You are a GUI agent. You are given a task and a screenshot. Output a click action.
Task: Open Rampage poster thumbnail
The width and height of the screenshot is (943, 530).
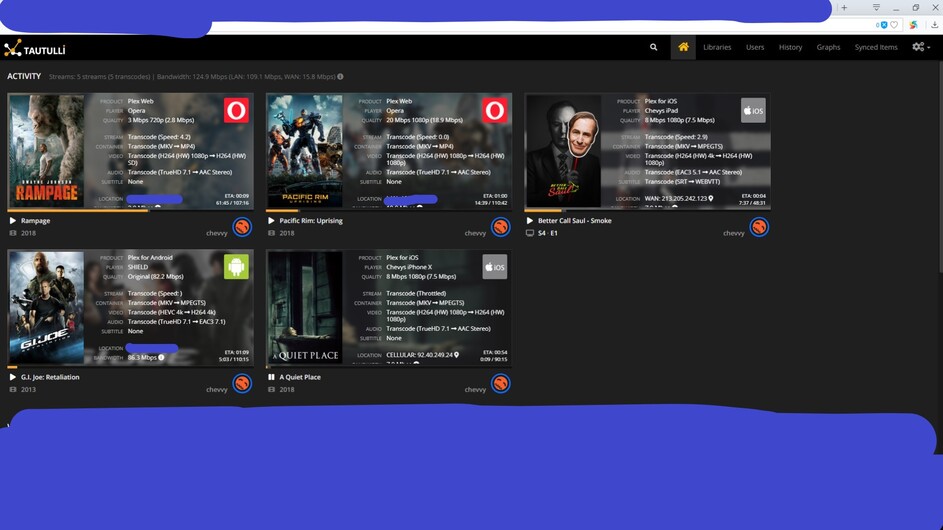[47, 150]
